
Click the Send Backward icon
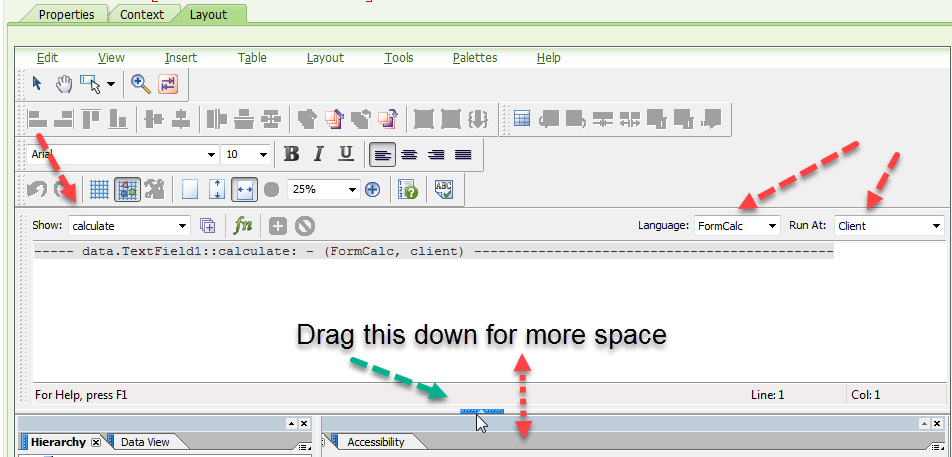coord(387,119)
